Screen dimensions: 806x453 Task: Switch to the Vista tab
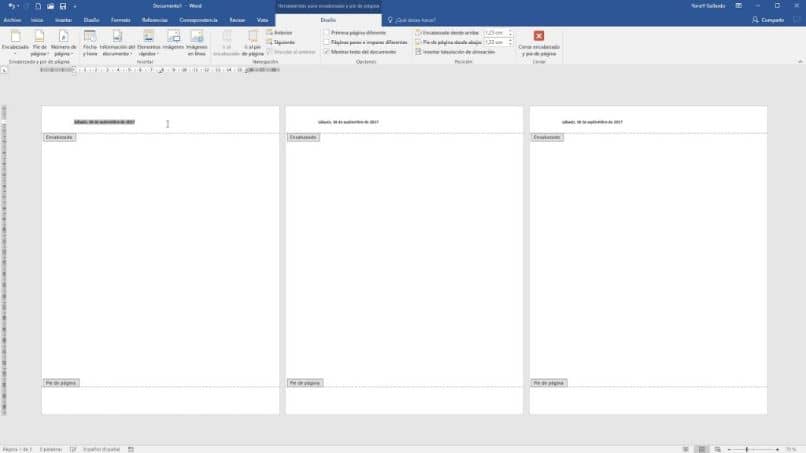coord(263,20)
